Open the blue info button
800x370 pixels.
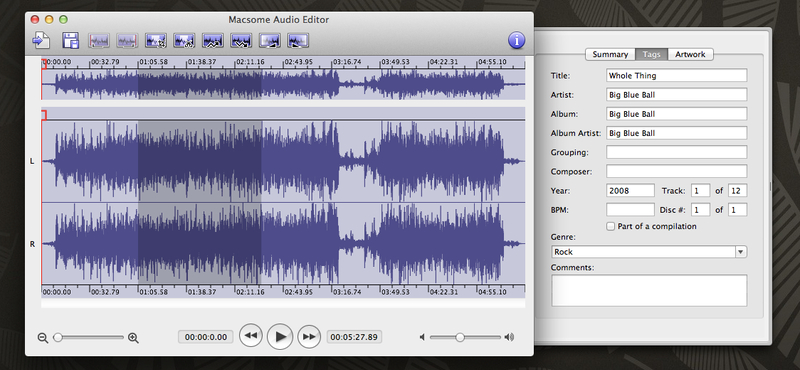tap(516, 40)
